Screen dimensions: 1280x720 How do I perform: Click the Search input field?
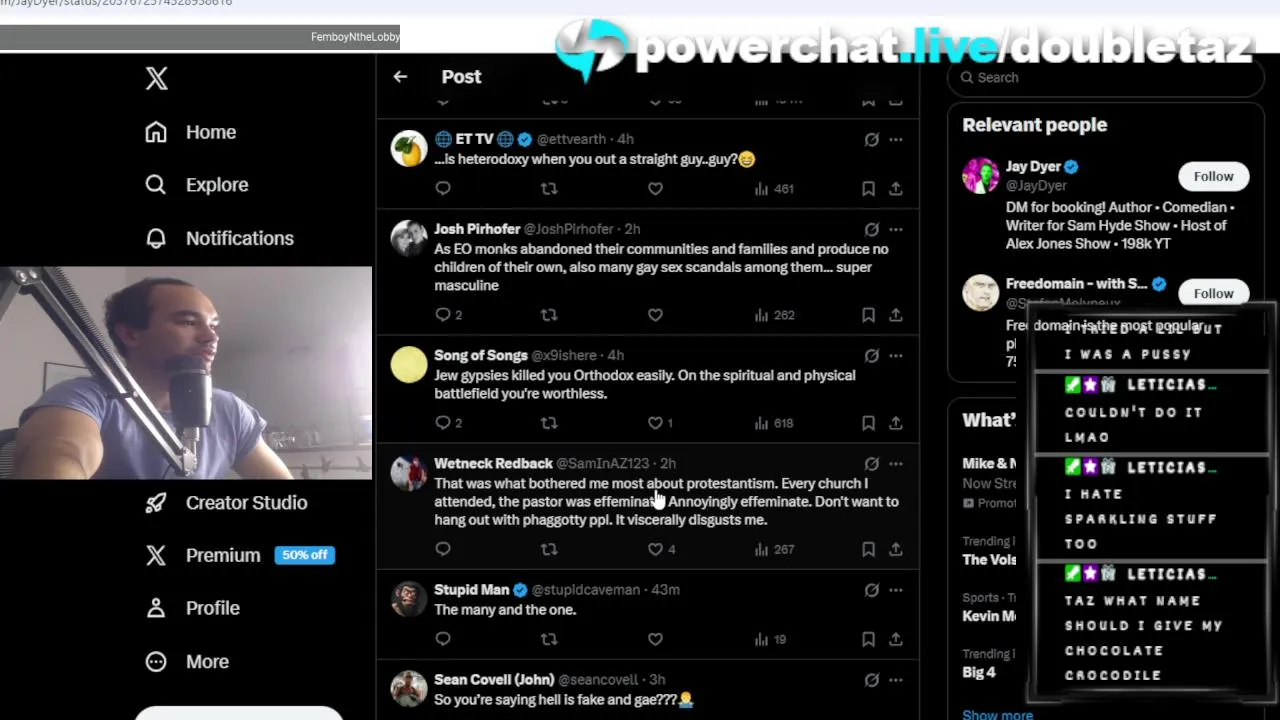coord(1105,78)
